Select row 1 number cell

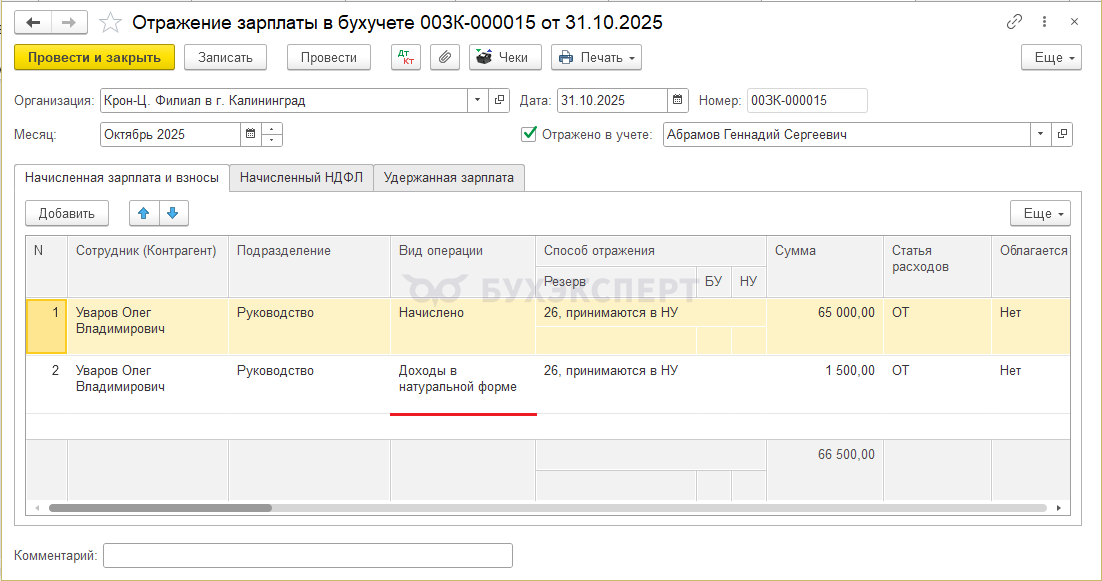pos(46,326)
